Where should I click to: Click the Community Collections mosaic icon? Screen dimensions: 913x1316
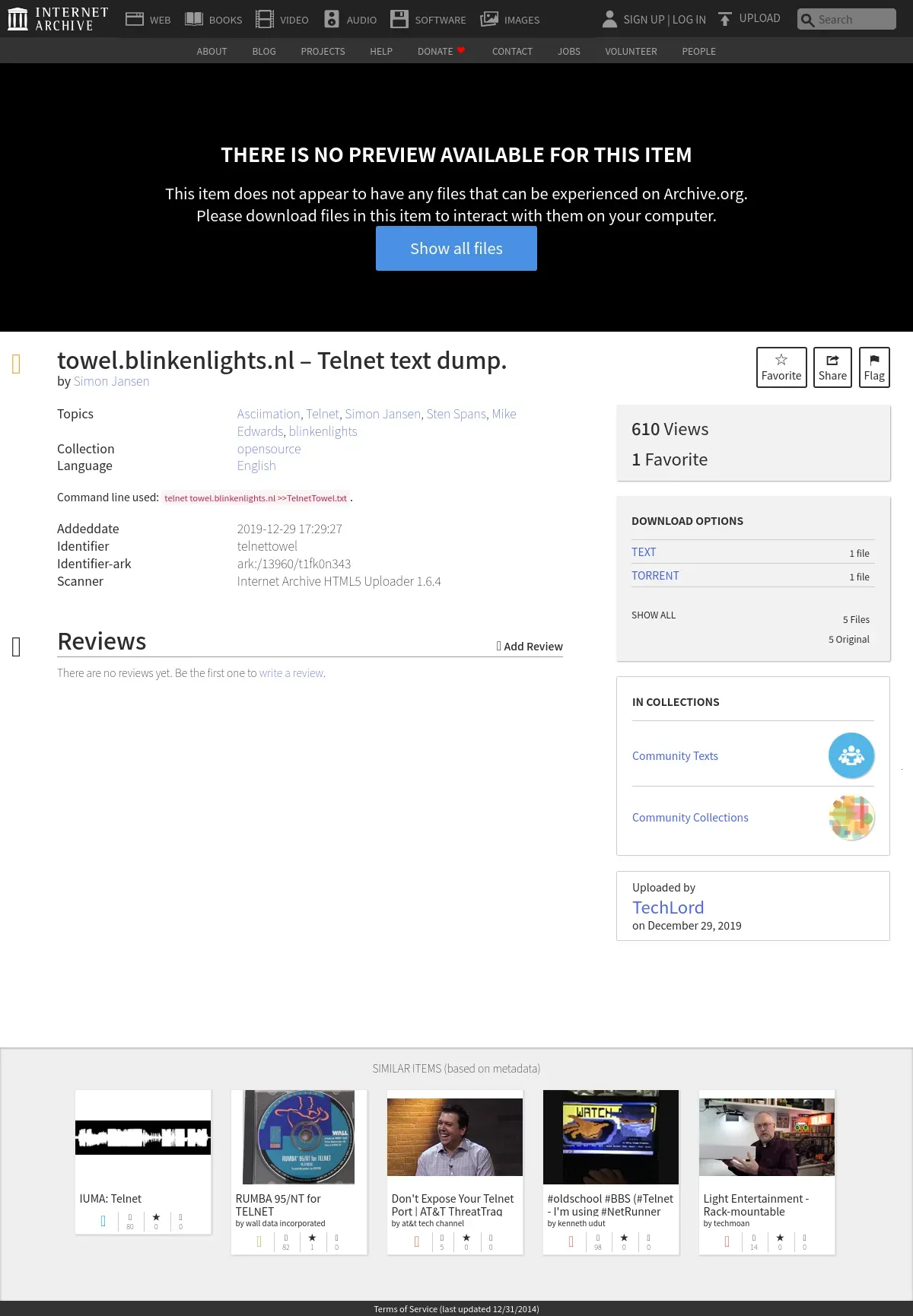coord(851,817)
